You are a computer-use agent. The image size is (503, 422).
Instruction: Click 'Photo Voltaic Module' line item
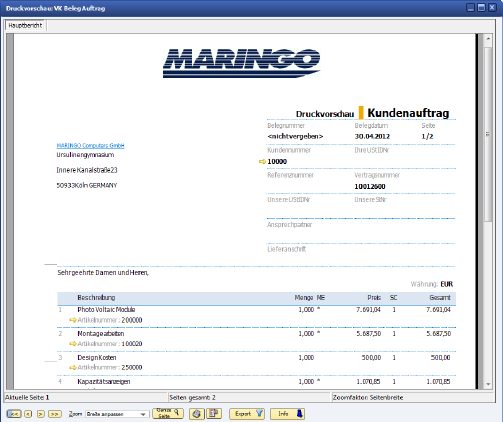[x=106, y=310]
